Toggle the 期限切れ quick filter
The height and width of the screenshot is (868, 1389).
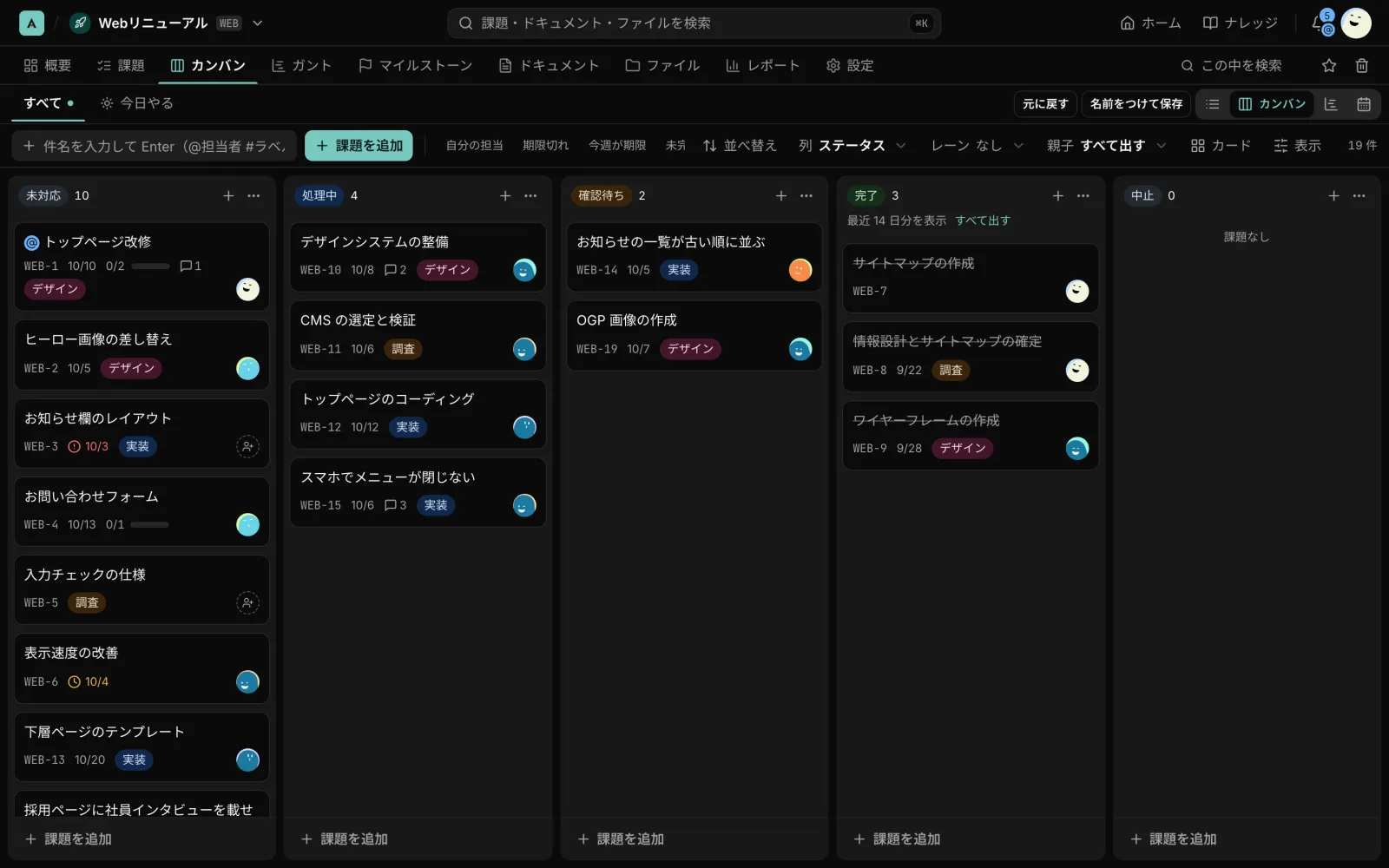tap(546, 146)
